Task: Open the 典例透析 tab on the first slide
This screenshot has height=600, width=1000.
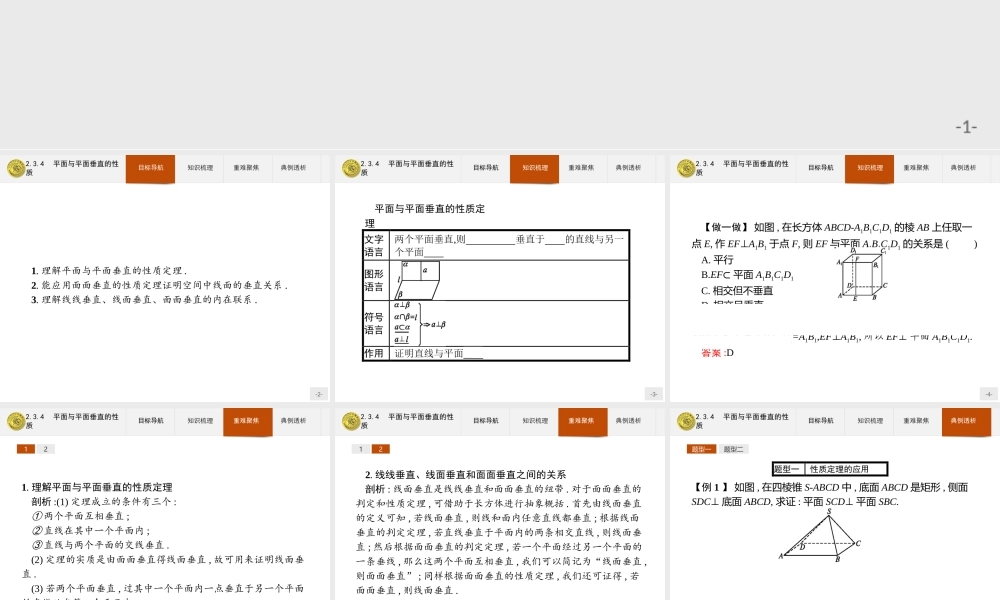Action: tap(294, 168)
